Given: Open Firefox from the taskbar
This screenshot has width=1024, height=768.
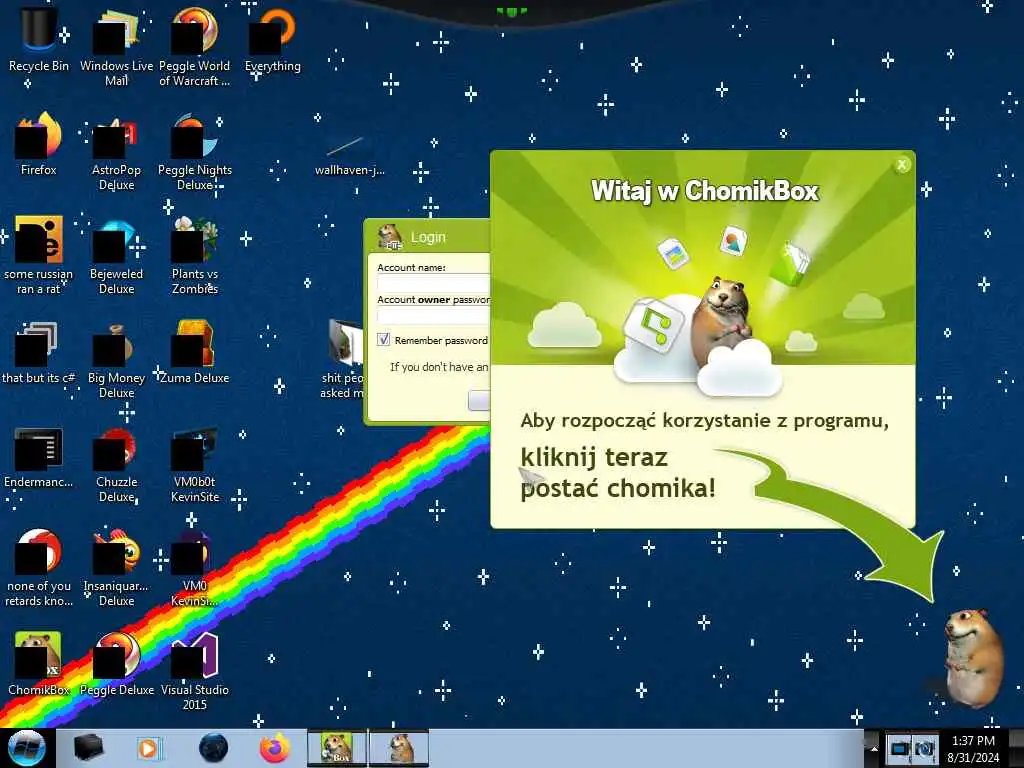Looking at the screenshot, I should pyautogui.click(x=274, y=748).
